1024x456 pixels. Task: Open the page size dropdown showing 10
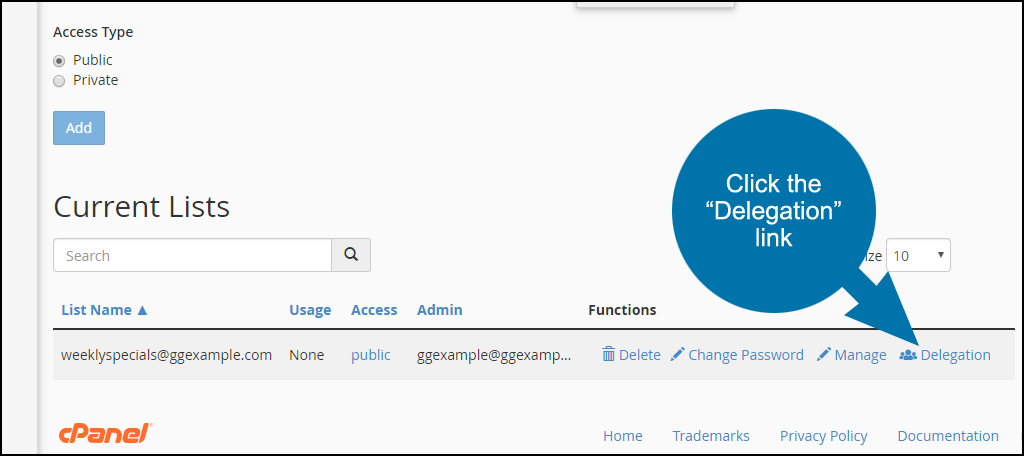click(918, 255)
